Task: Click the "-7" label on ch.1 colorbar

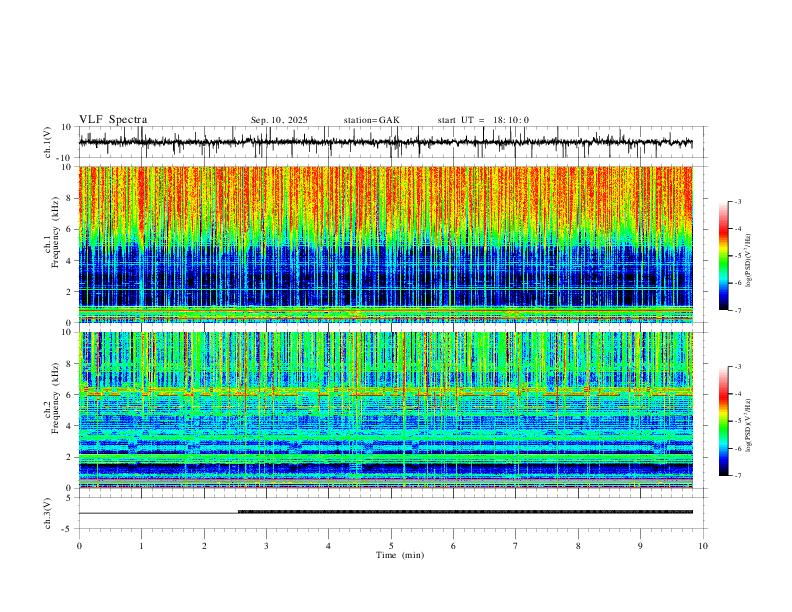Action: 737,310
